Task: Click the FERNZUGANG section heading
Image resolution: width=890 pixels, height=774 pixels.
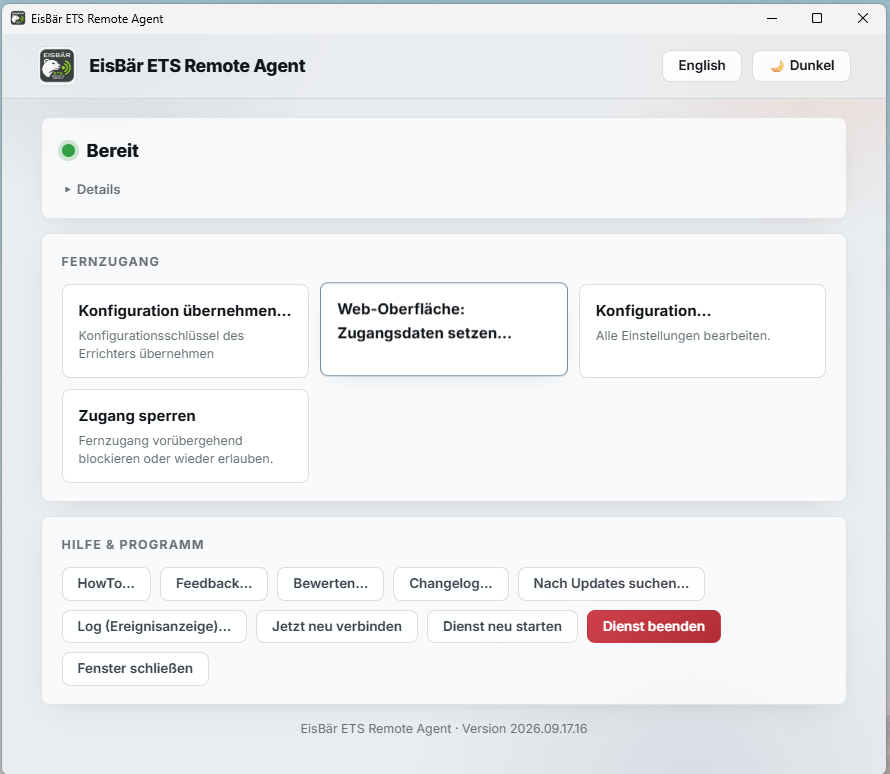Action: tap(111, 262)
